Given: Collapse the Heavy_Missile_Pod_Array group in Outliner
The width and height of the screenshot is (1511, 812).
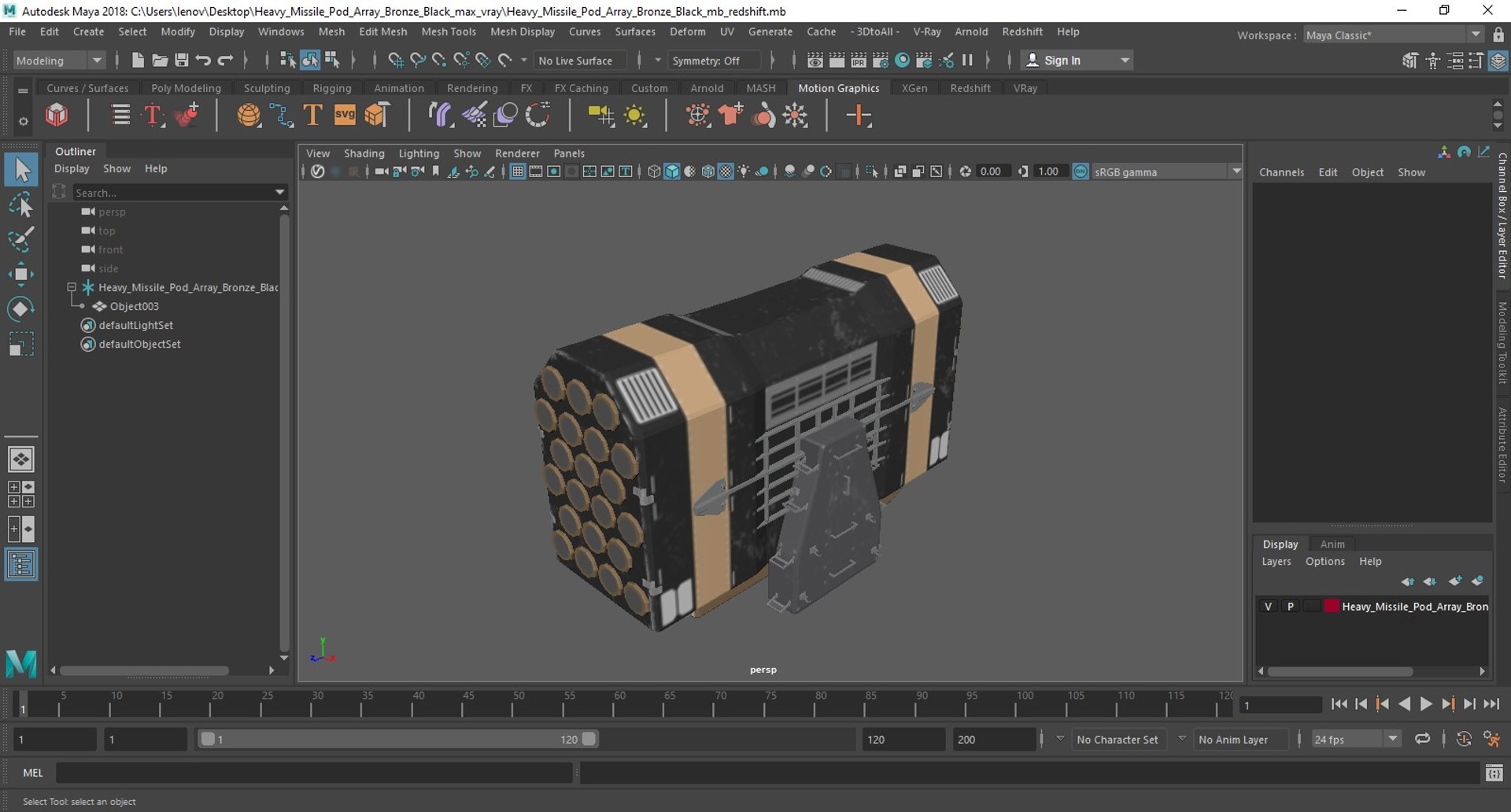Looking at the screenshot, I should pyautogui.click(x=72, y=287).
